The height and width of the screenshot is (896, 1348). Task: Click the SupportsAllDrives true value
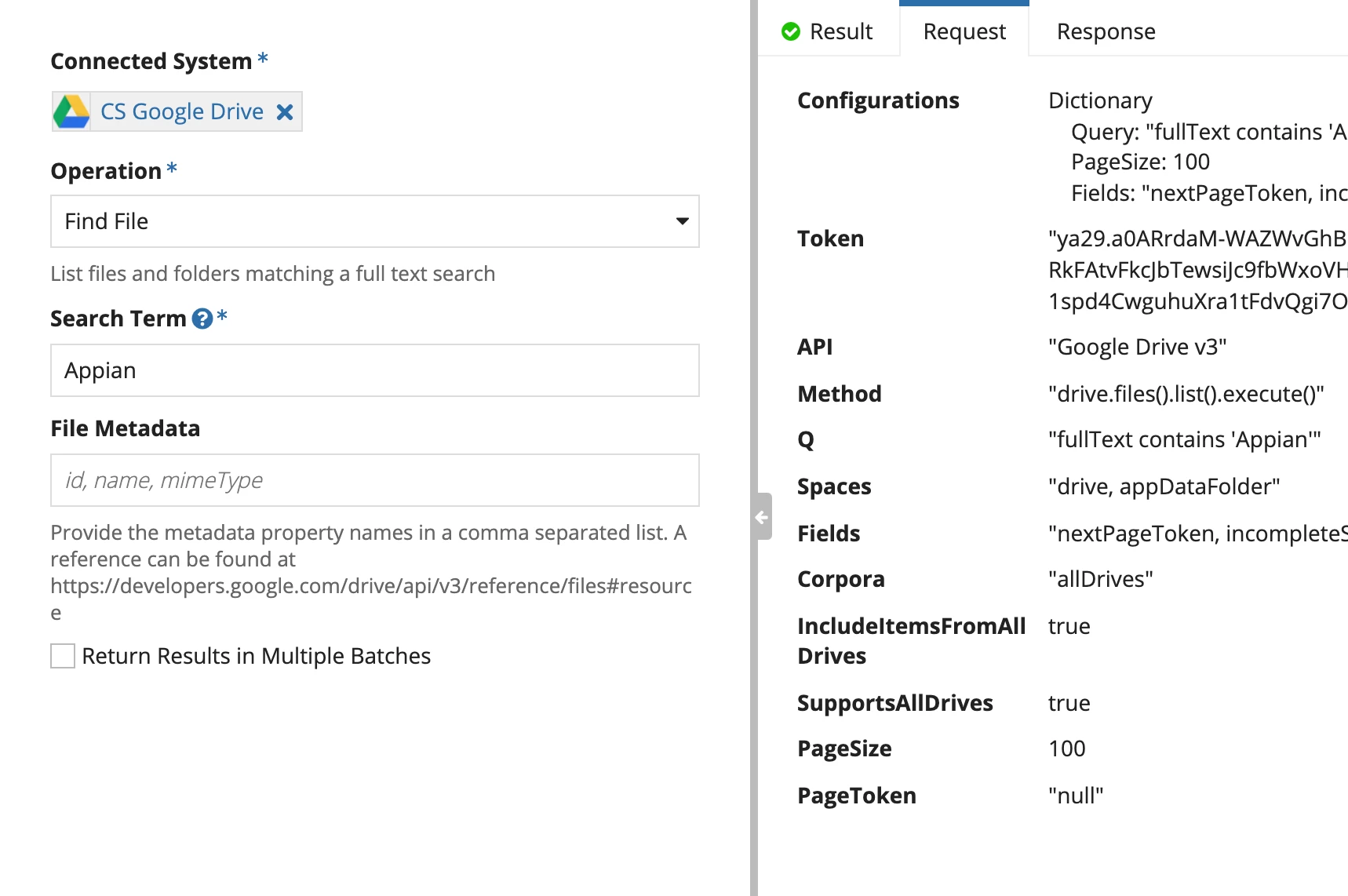pos(1069,703)
